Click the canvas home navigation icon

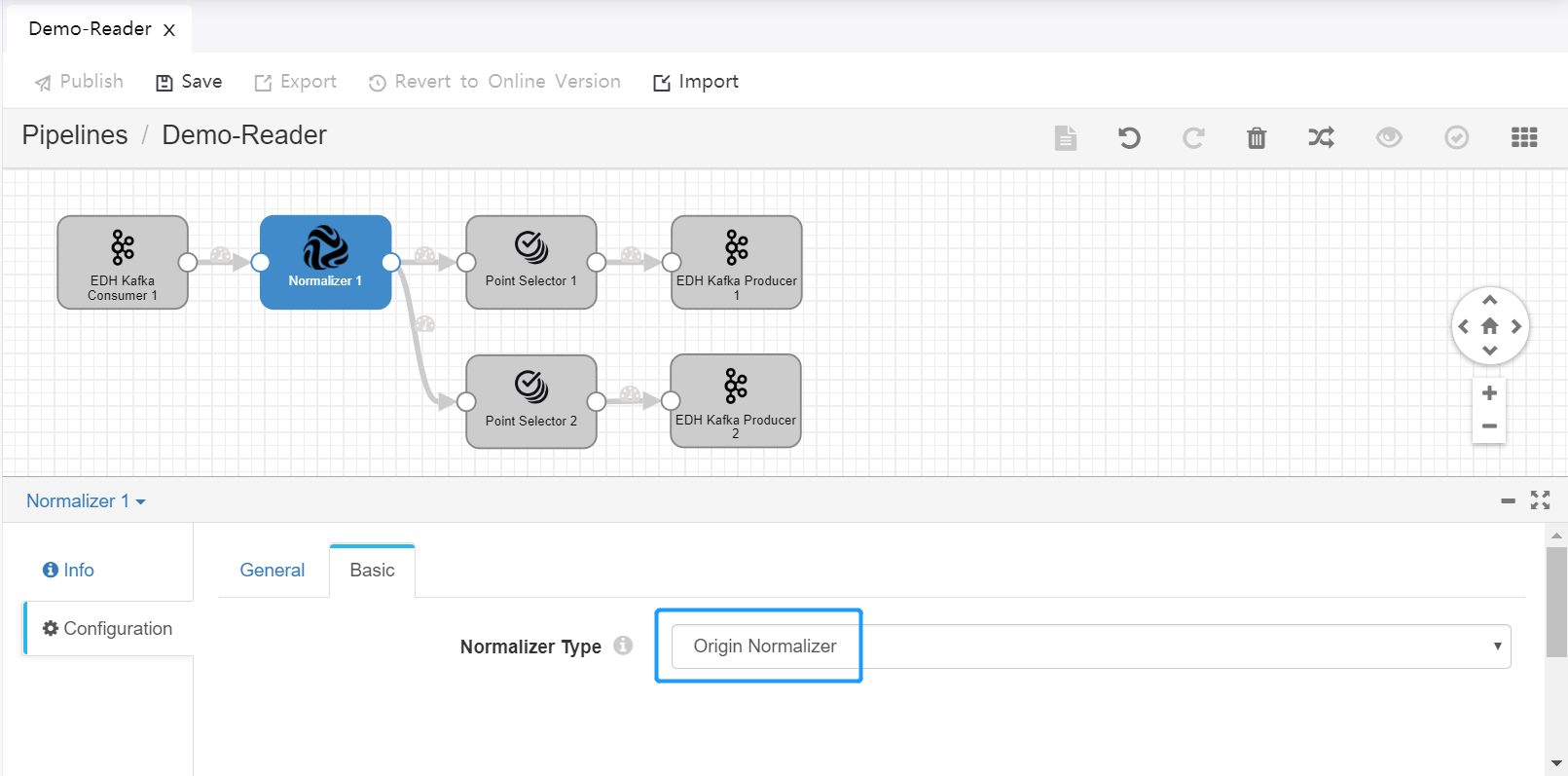point(1489,326)
